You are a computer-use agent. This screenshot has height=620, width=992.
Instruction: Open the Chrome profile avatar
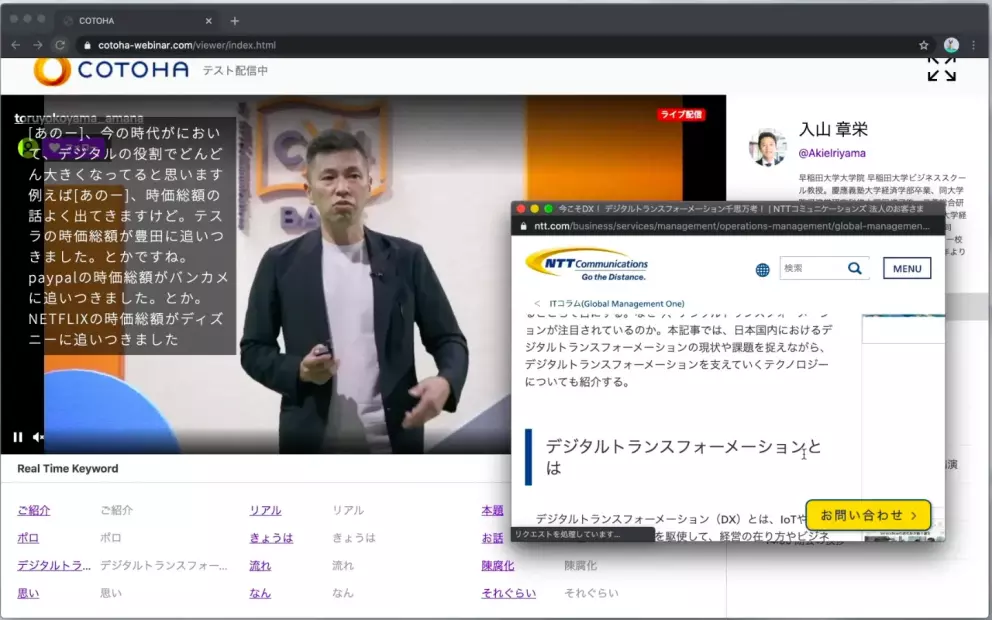(x=951, y=45)
